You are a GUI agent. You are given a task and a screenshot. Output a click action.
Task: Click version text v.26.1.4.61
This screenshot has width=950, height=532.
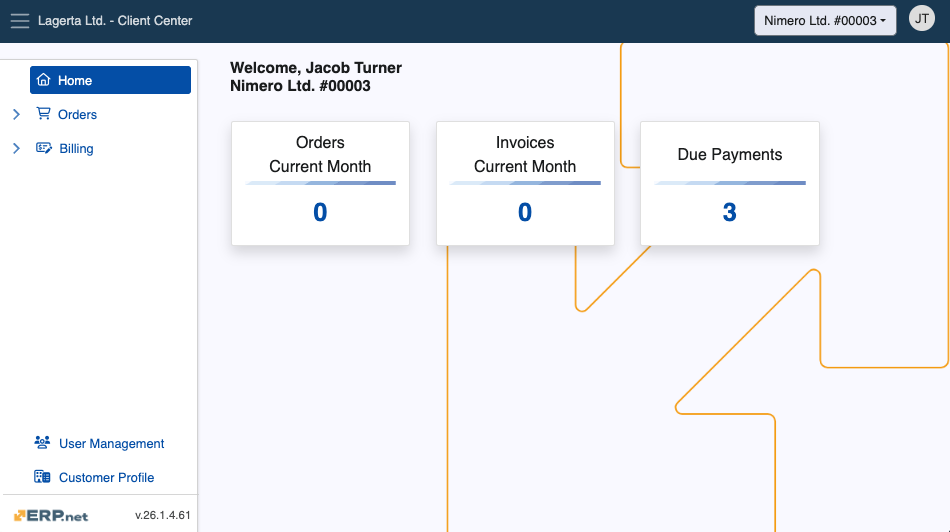(162, 515)
